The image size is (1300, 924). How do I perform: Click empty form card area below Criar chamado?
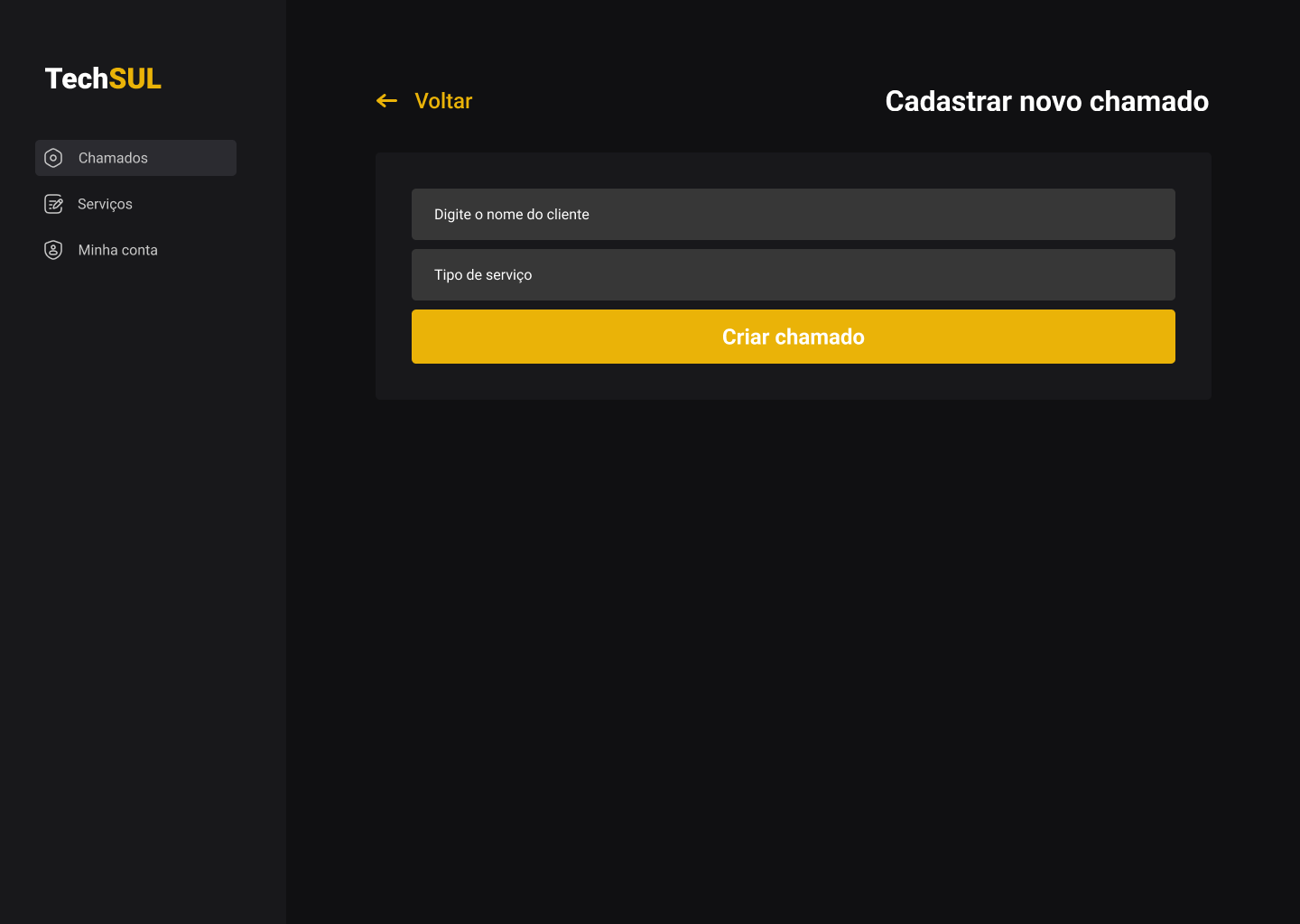[793, 382]
